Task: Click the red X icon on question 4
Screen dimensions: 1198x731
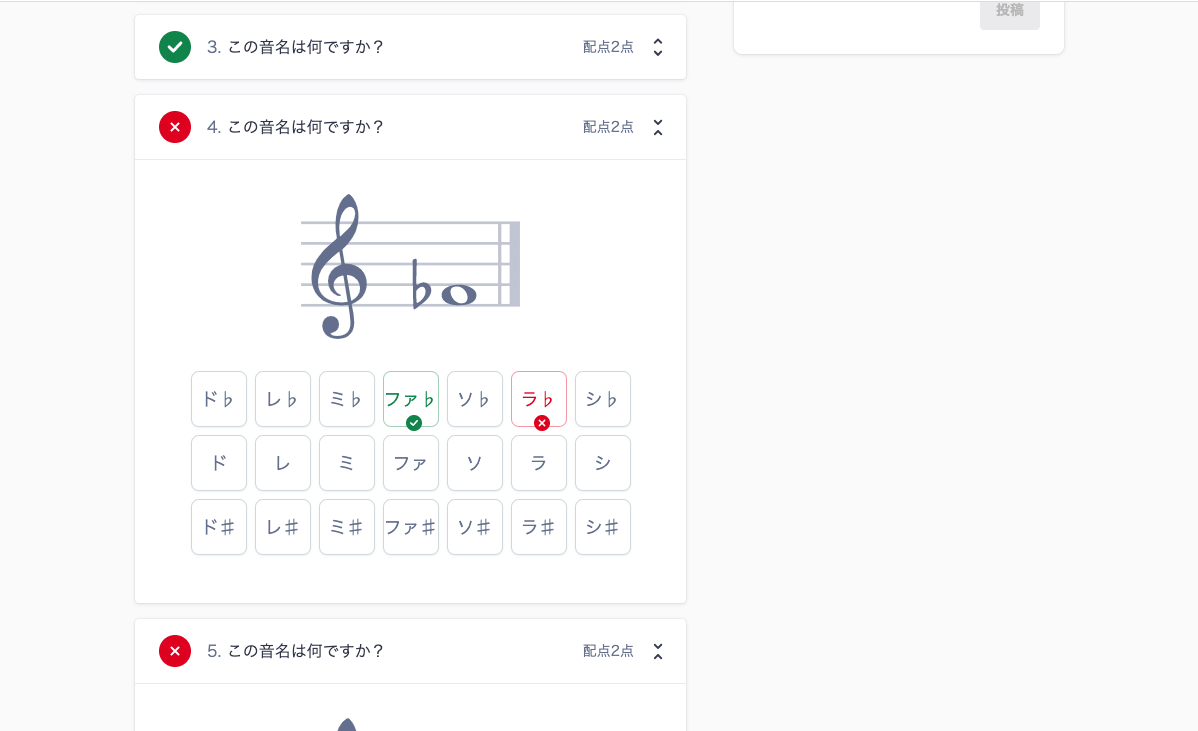Action: (x=175, y=127)
